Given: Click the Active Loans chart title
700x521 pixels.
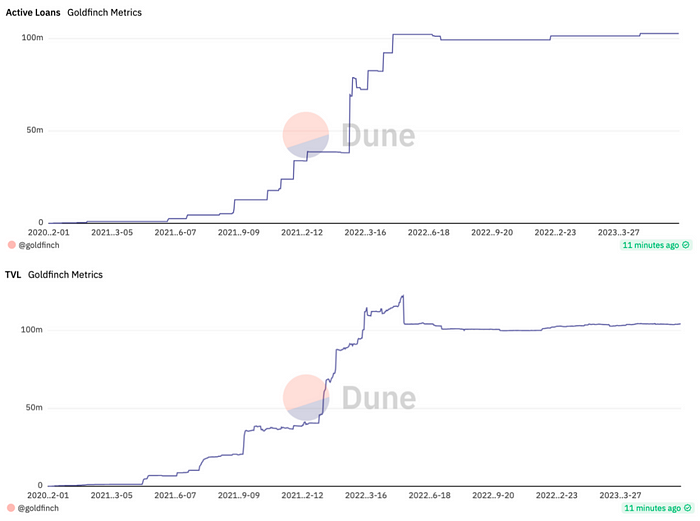Looking at the screenshot, I should 33,13.
